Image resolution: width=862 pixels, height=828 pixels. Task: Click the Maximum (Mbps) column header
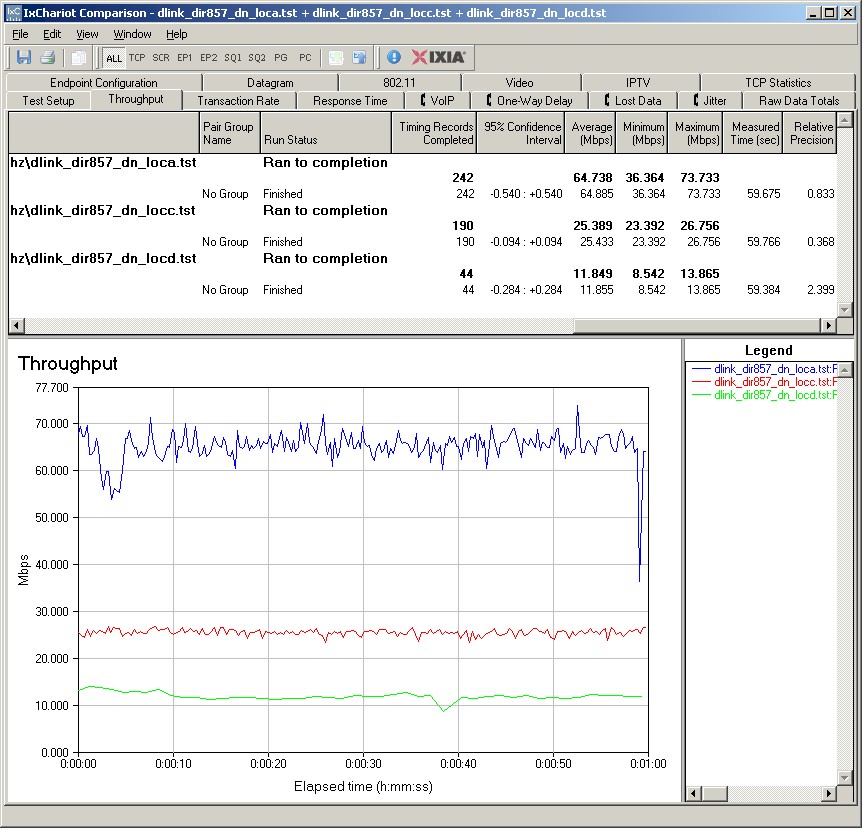pos(695,133)
